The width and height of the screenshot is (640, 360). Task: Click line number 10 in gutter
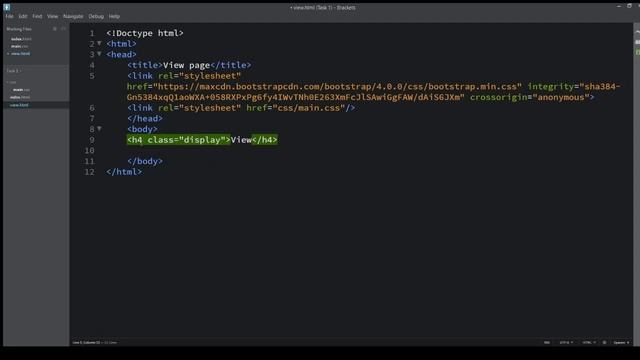[x=90, y=151]
